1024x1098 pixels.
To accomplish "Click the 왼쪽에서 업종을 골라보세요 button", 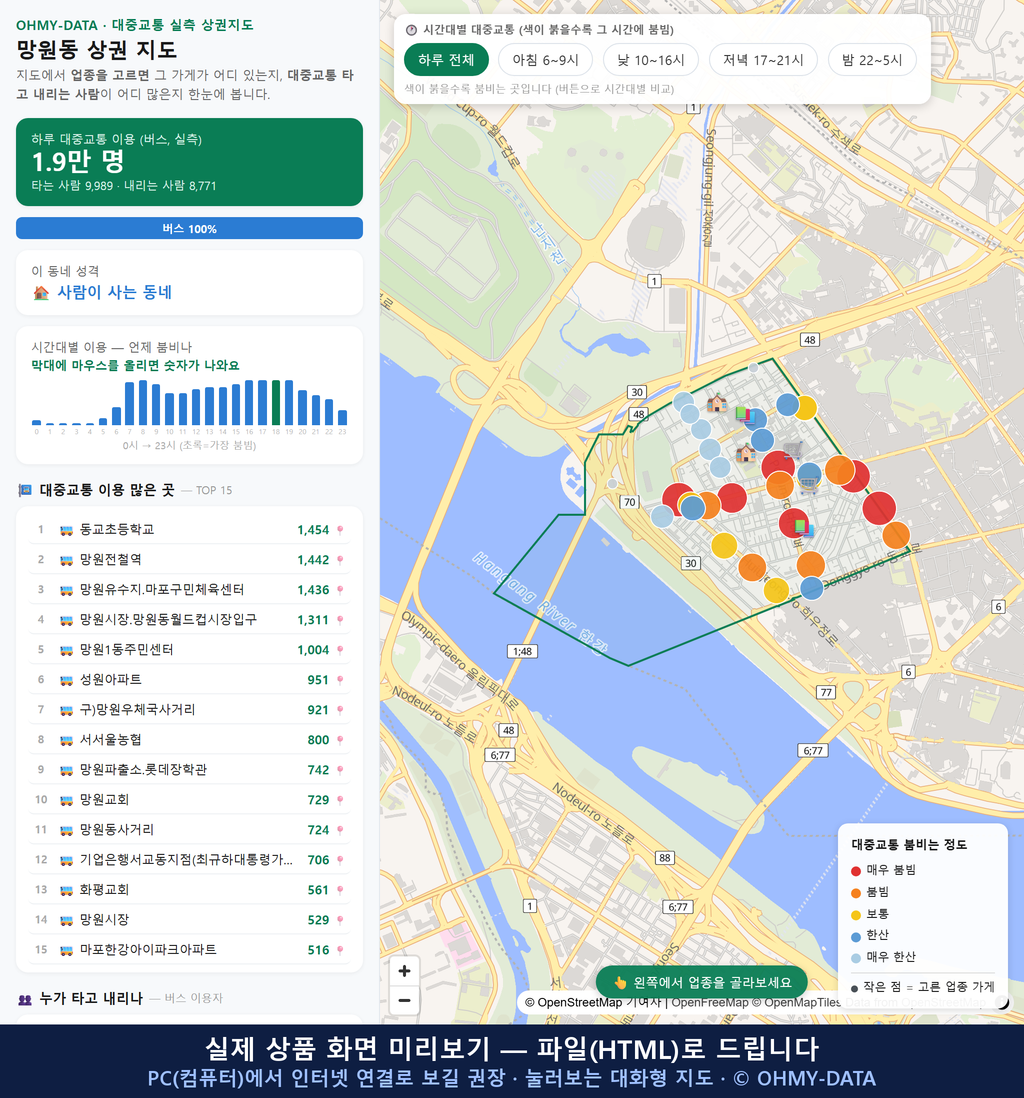I will coord(702,982).
